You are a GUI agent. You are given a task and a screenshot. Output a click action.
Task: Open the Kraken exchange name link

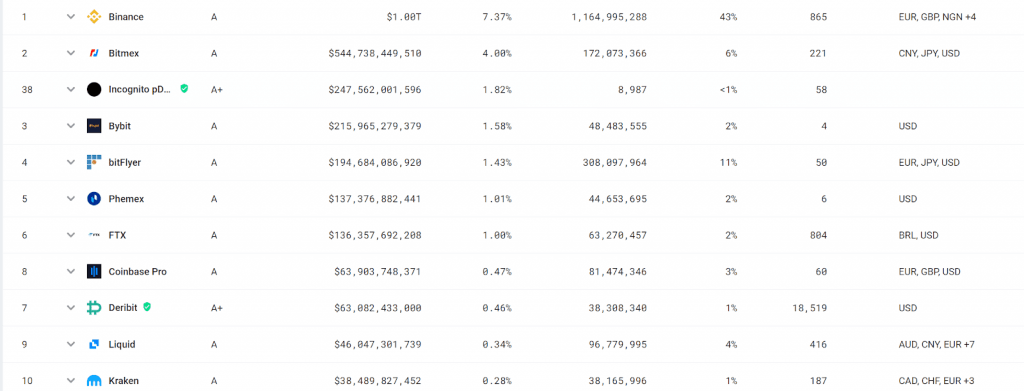(x=123, y=381)
